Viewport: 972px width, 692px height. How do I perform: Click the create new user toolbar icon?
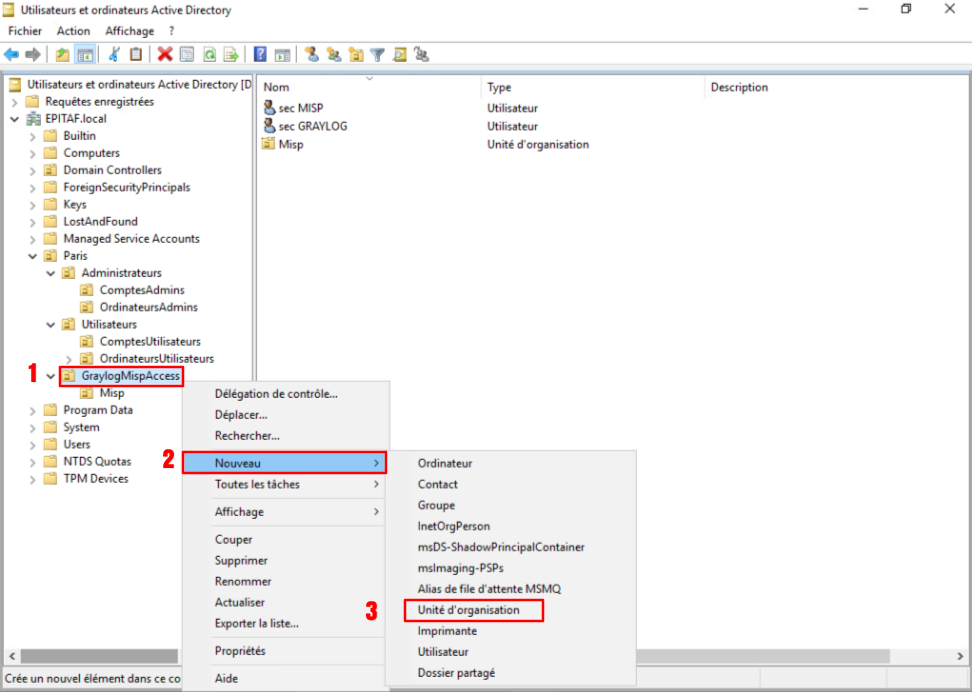[x=312, y=54]
